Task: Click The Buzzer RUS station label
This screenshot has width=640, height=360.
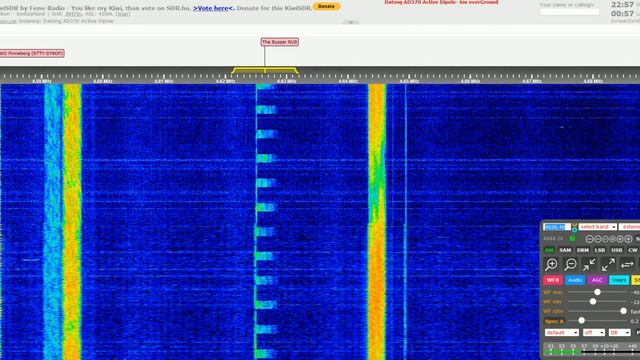Action: (x=280, y=42)
